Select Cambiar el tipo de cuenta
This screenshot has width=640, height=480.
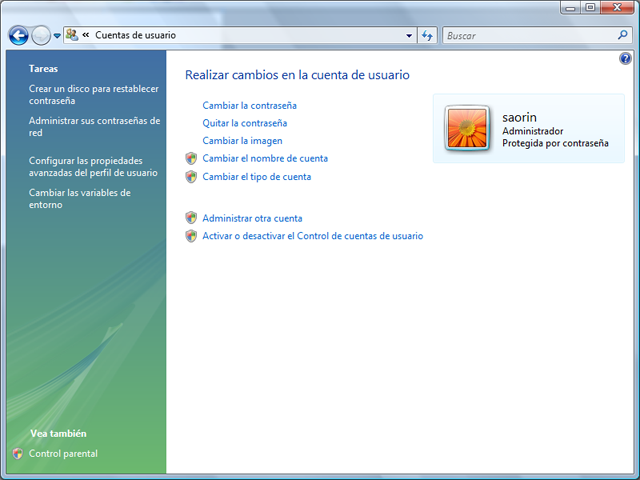pyautogui.click(x=256, y=177)
